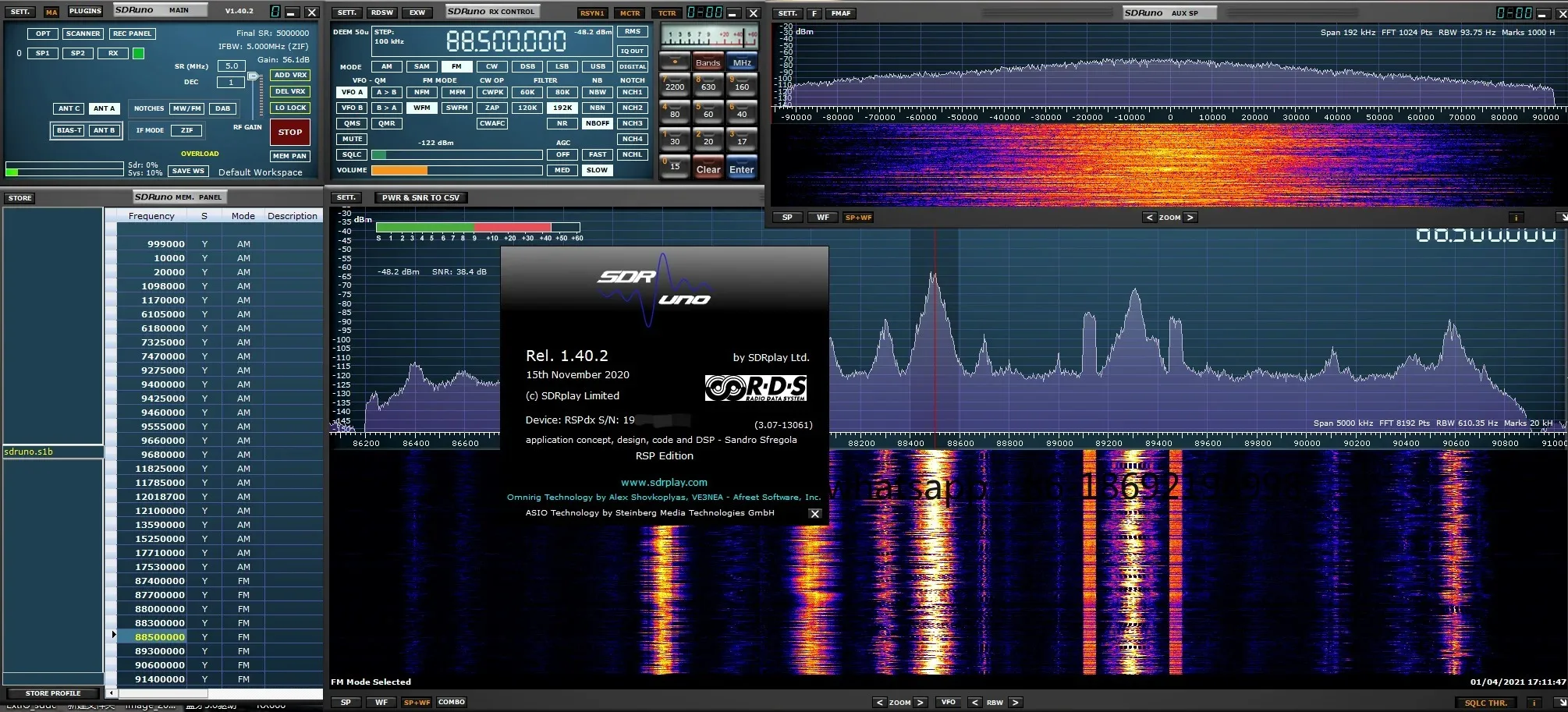The width and height of the screenshot is (1568, 712).
Task: Adjust the orange VOLUME slider bar
Action: pyautogui.click(x=399, y=170)
